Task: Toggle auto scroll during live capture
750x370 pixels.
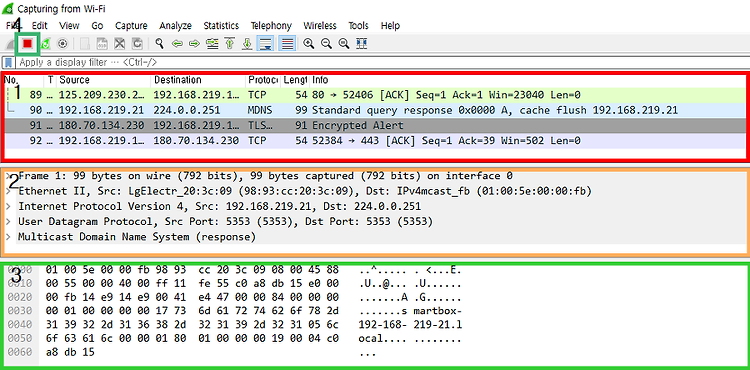Action: (x=265, y=44)
